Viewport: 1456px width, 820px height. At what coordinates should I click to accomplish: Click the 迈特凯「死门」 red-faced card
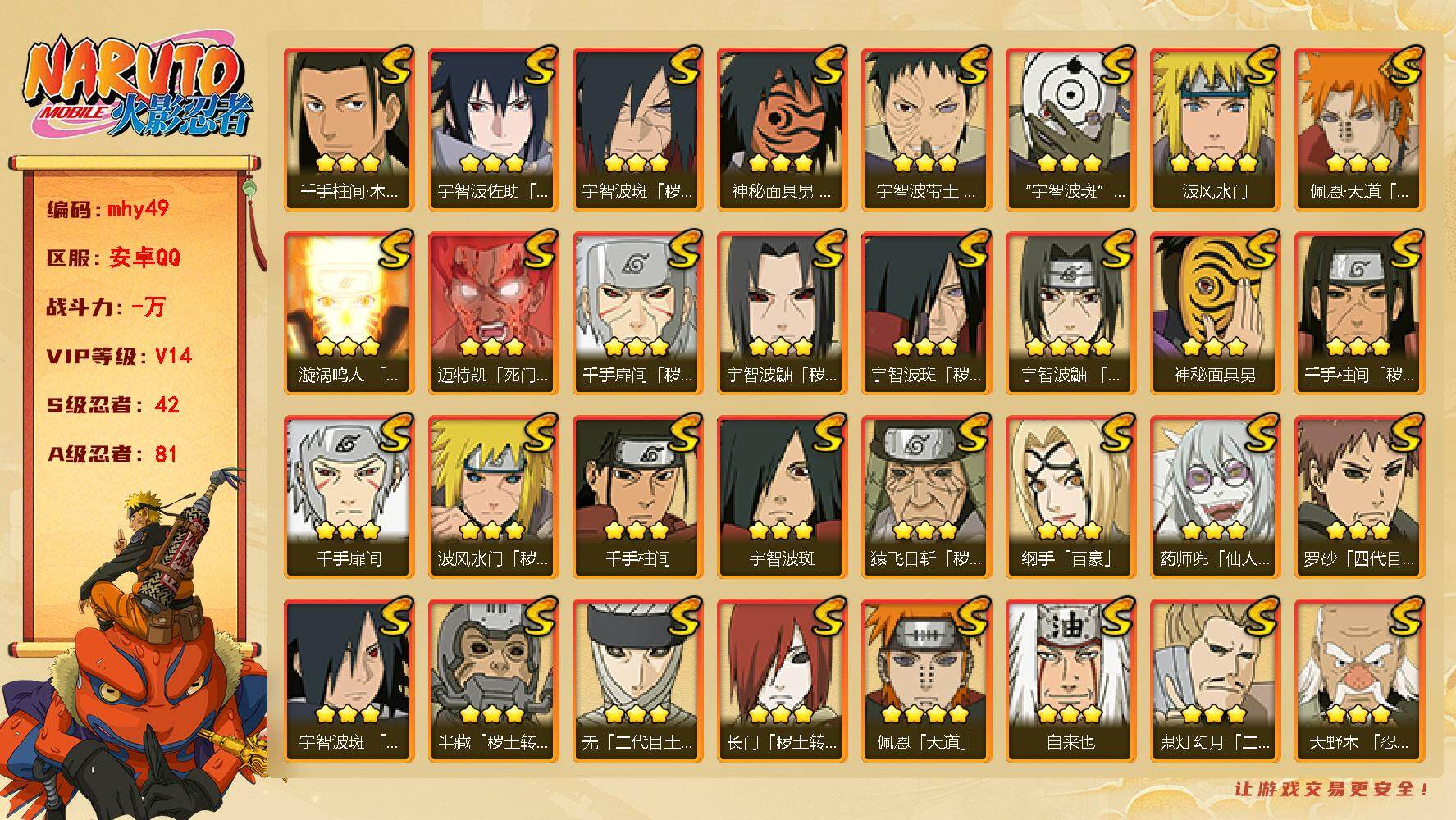493,312
